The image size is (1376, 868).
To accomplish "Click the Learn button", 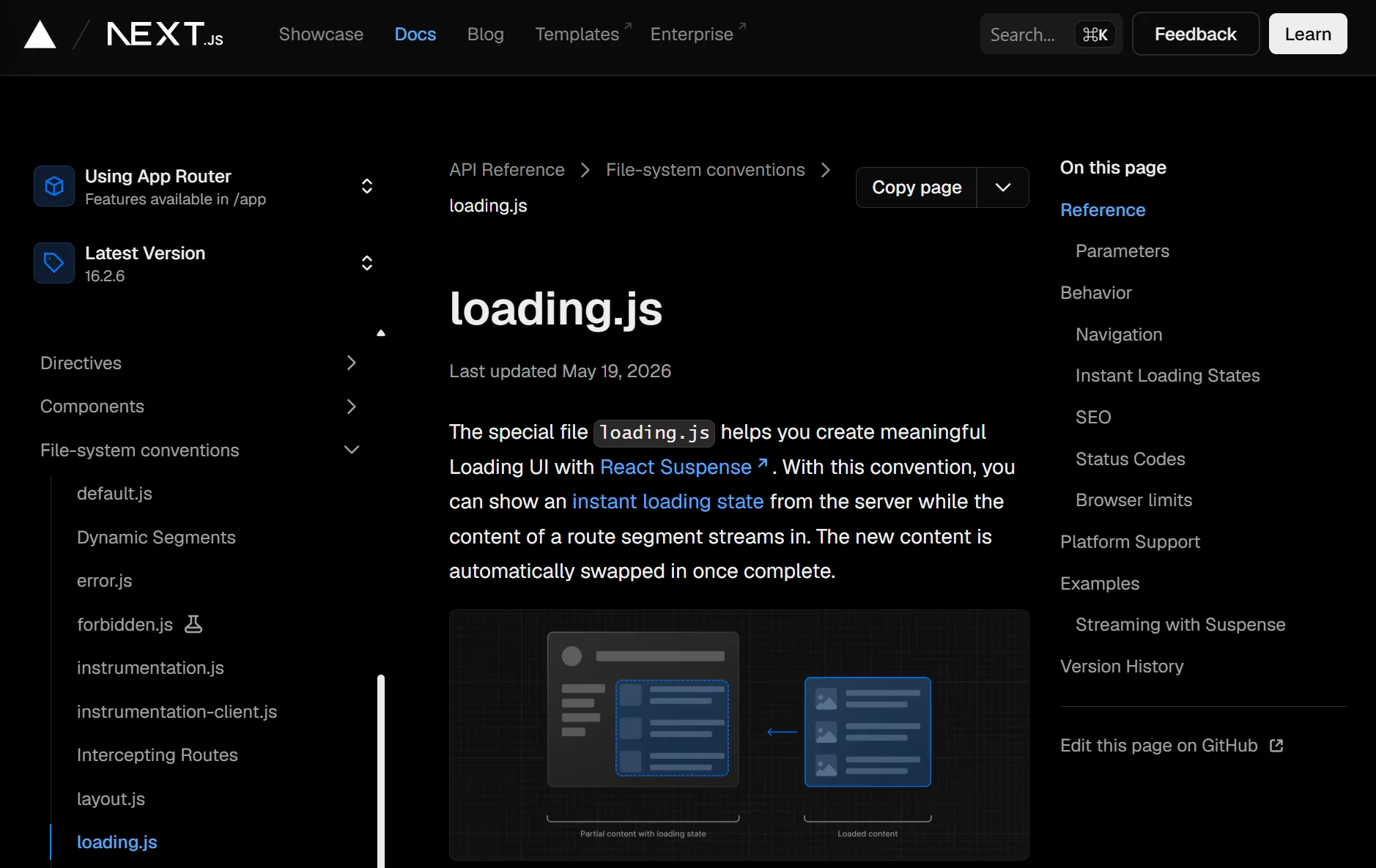I will pyautogui.click(x=1308, y=34).
